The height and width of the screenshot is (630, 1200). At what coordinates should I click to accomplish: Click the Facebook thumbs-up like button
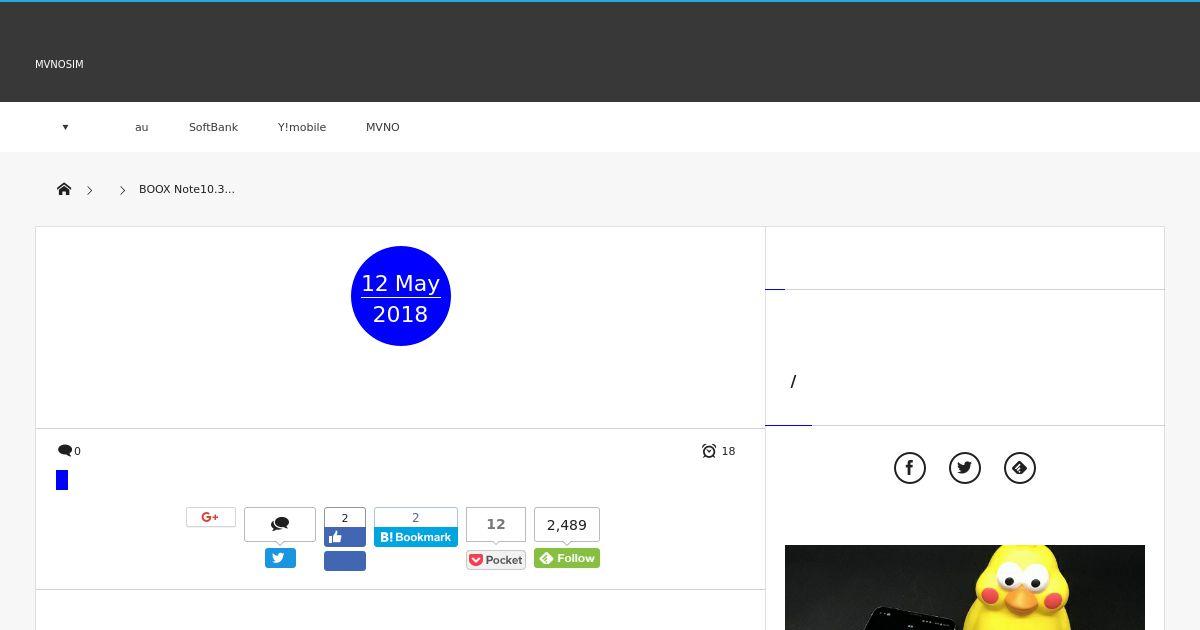[345, 537]
